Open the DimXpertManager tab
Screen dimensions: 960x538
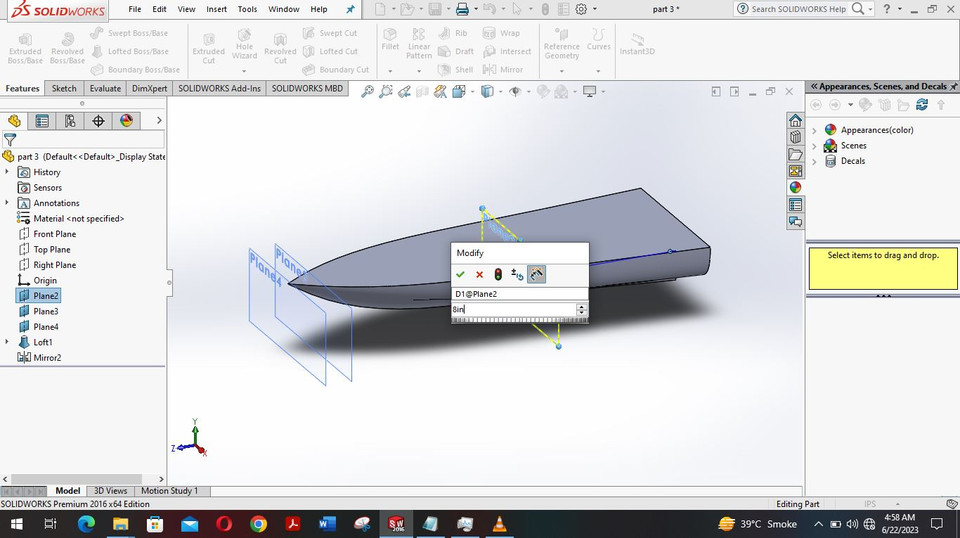coord(98,121)
